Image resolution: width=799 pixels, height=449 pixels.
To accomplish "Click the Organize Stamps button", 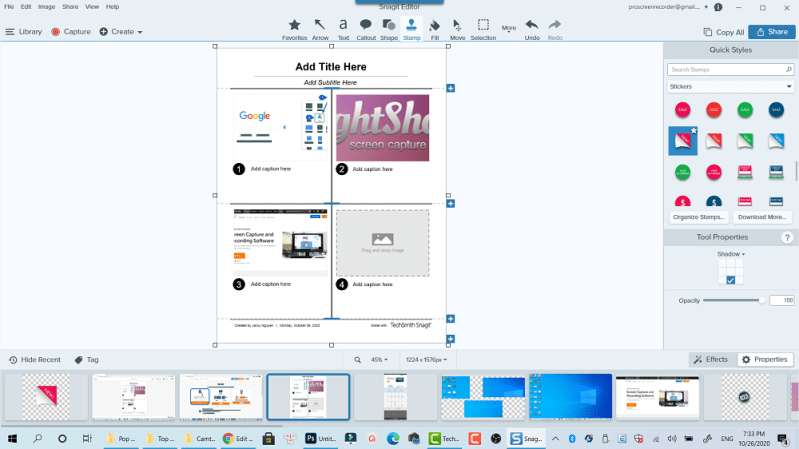I will (x=698, y=217).
